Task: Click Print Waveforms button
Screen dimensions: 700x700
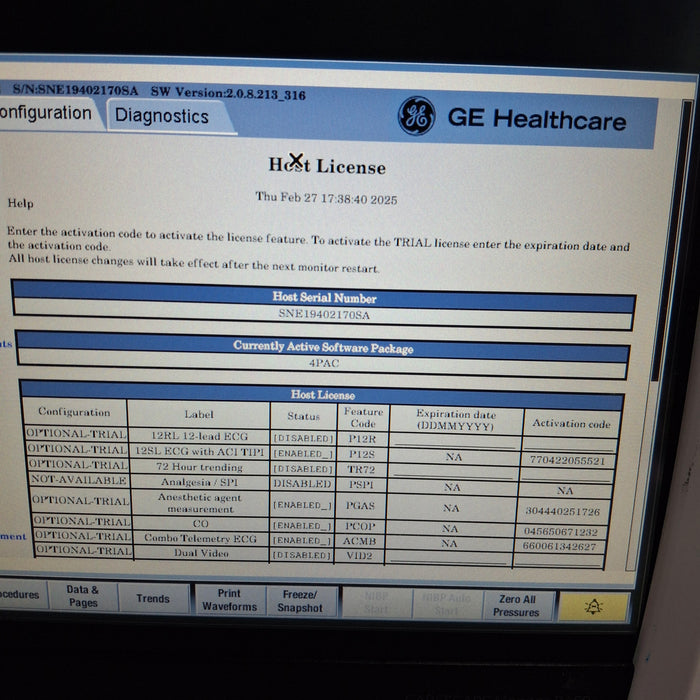Action: [x=229, y=600]
